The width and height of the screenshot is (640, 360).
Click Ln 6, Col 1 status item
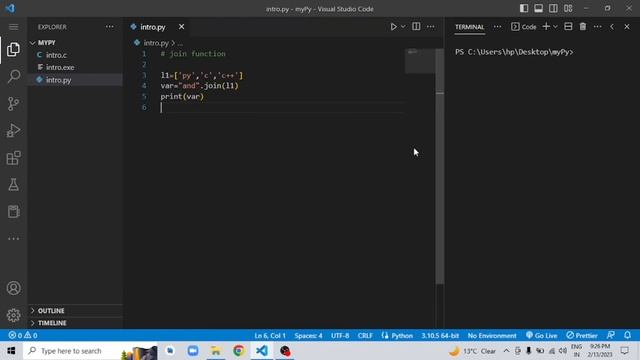tap(270, 336)
